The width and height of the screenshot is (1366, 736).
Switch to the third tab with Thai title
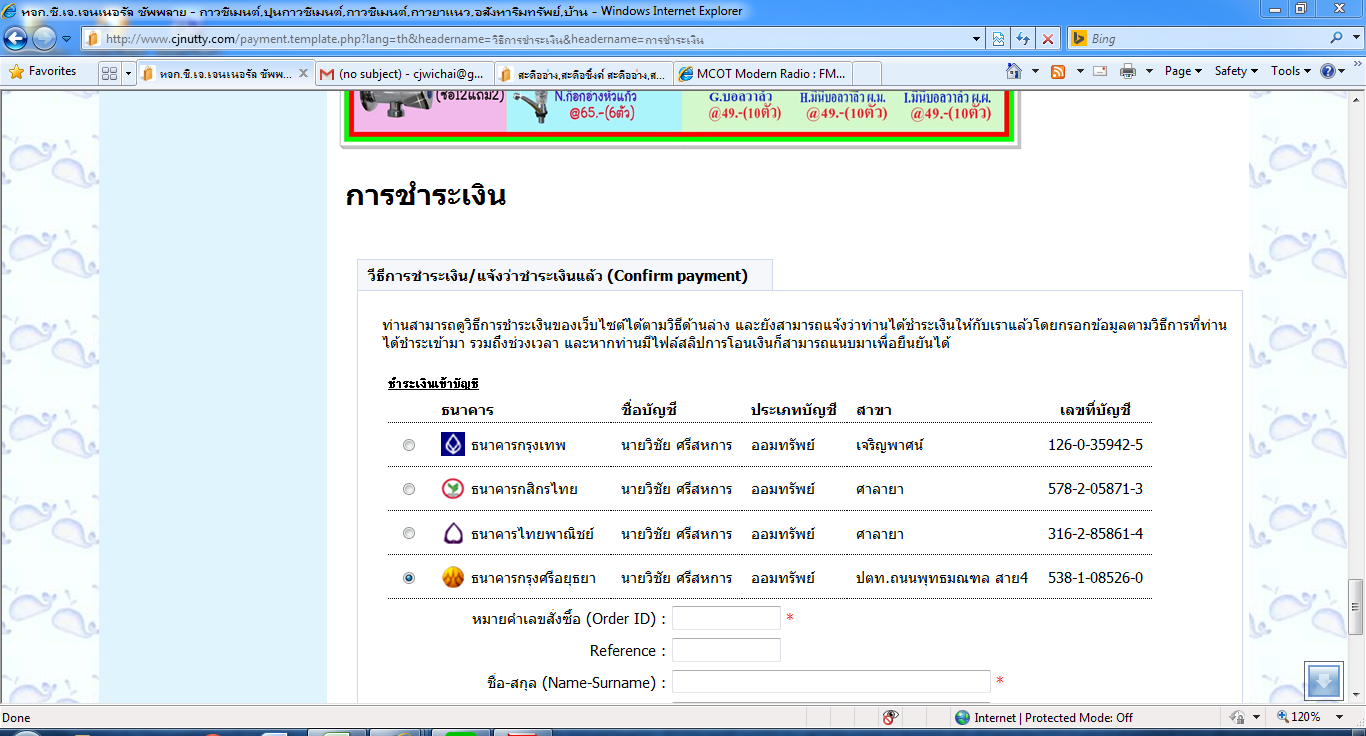click(582, 73)
